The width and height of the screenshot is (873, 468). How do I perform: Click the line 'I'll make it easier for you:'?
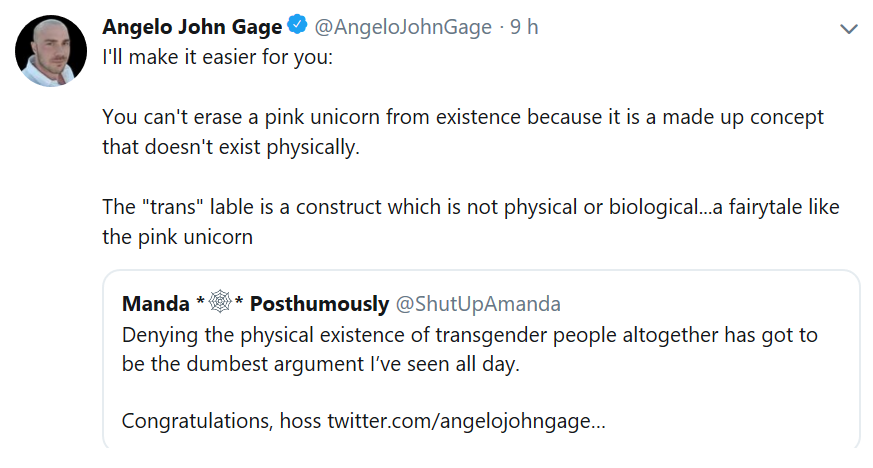pyautogui.click(x=218, y=56)
